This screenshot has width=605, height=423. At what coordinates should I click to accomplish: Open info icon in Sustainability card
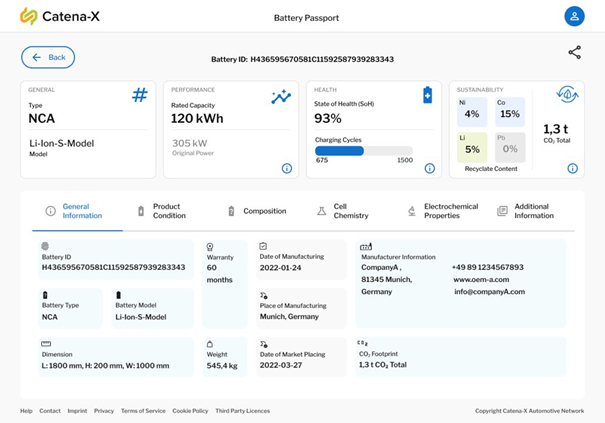pyautogui.click(x=573, y=168)
